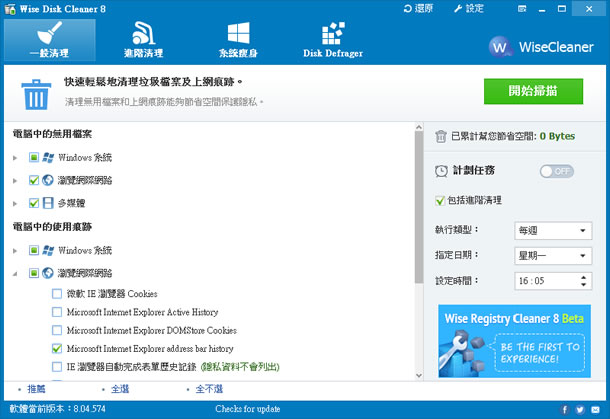The height and width of the screenshot is (419, 610).
Task: Click the 設定時間 16:05 time stepper
Action: coord(583,281)
